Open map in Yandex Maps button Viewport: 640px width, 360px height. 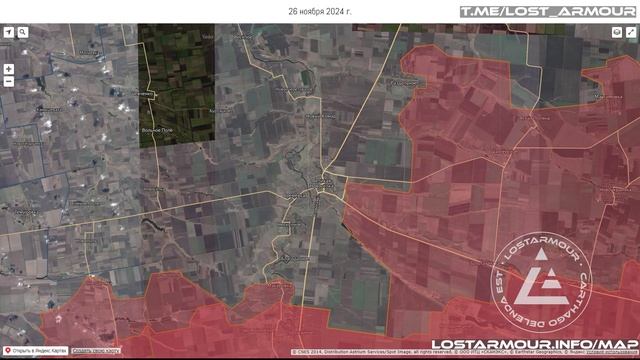[x=36, y=351]
